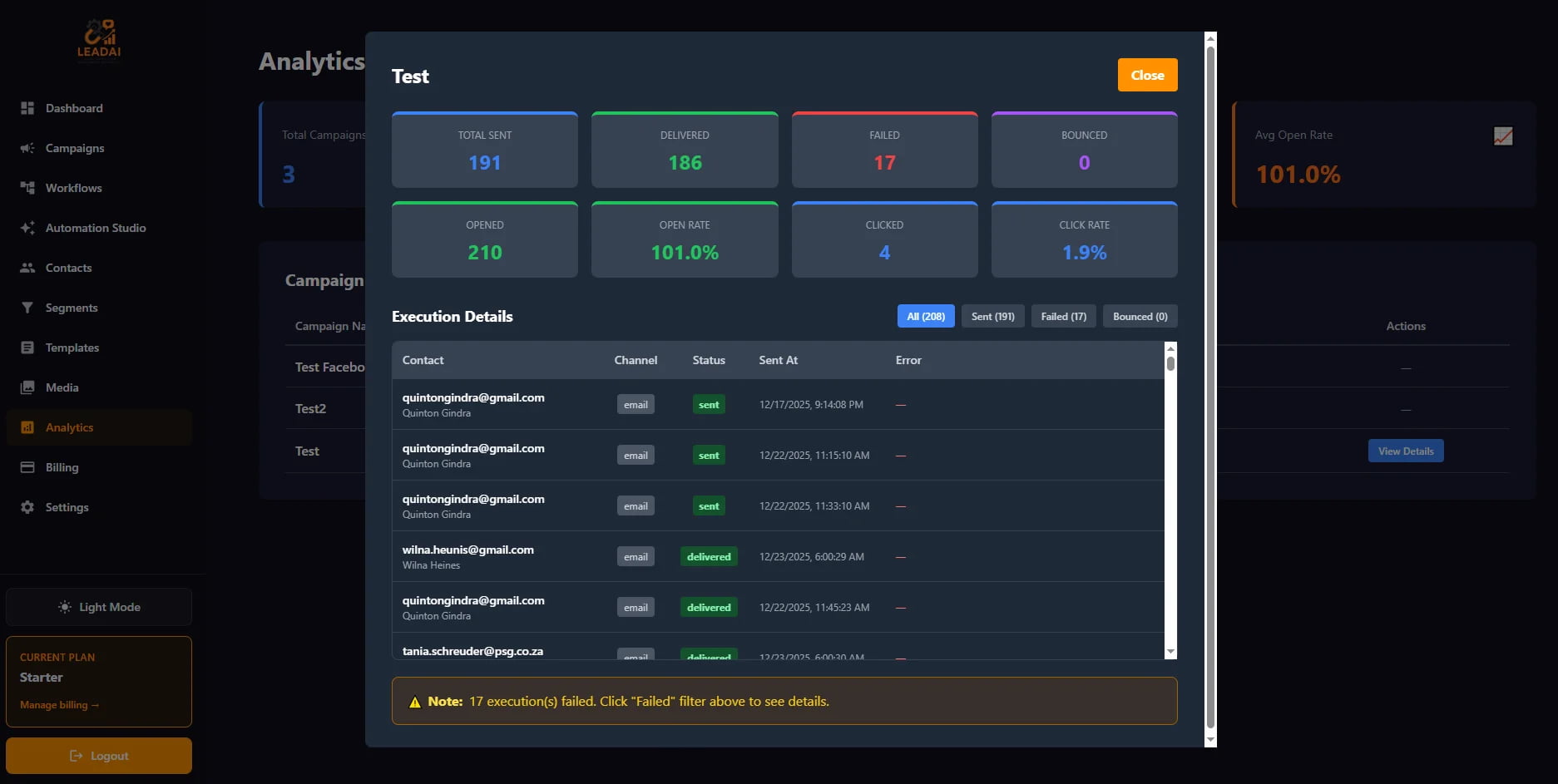This screenshot has height=784, width=1558.
Task: Select the Campaigns sidebar icon
Action: [27, 148]
